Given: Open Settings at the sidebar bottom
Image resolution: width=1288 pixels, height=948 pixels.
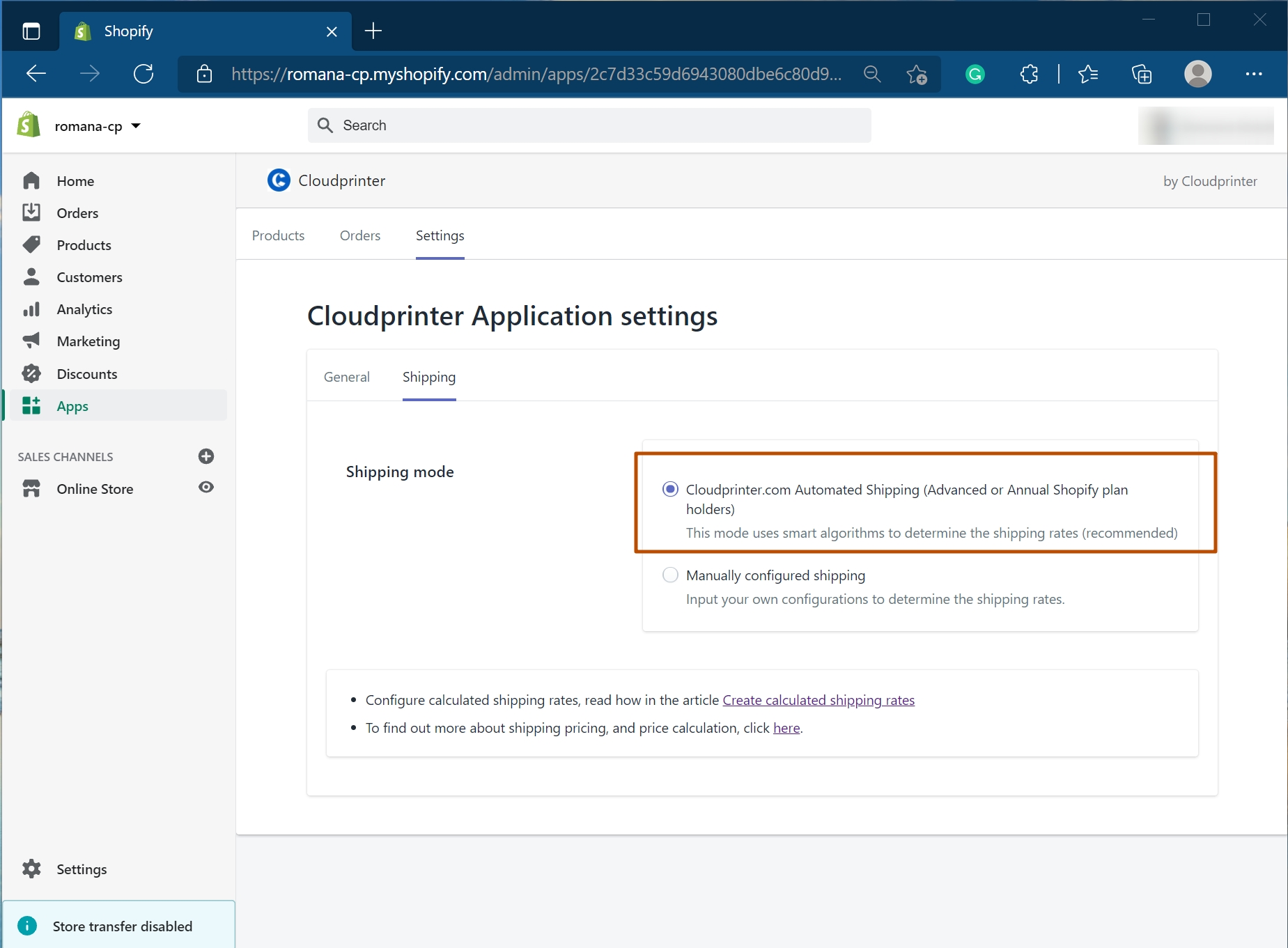Looking at the screenshot, I should tap(82, 869).
